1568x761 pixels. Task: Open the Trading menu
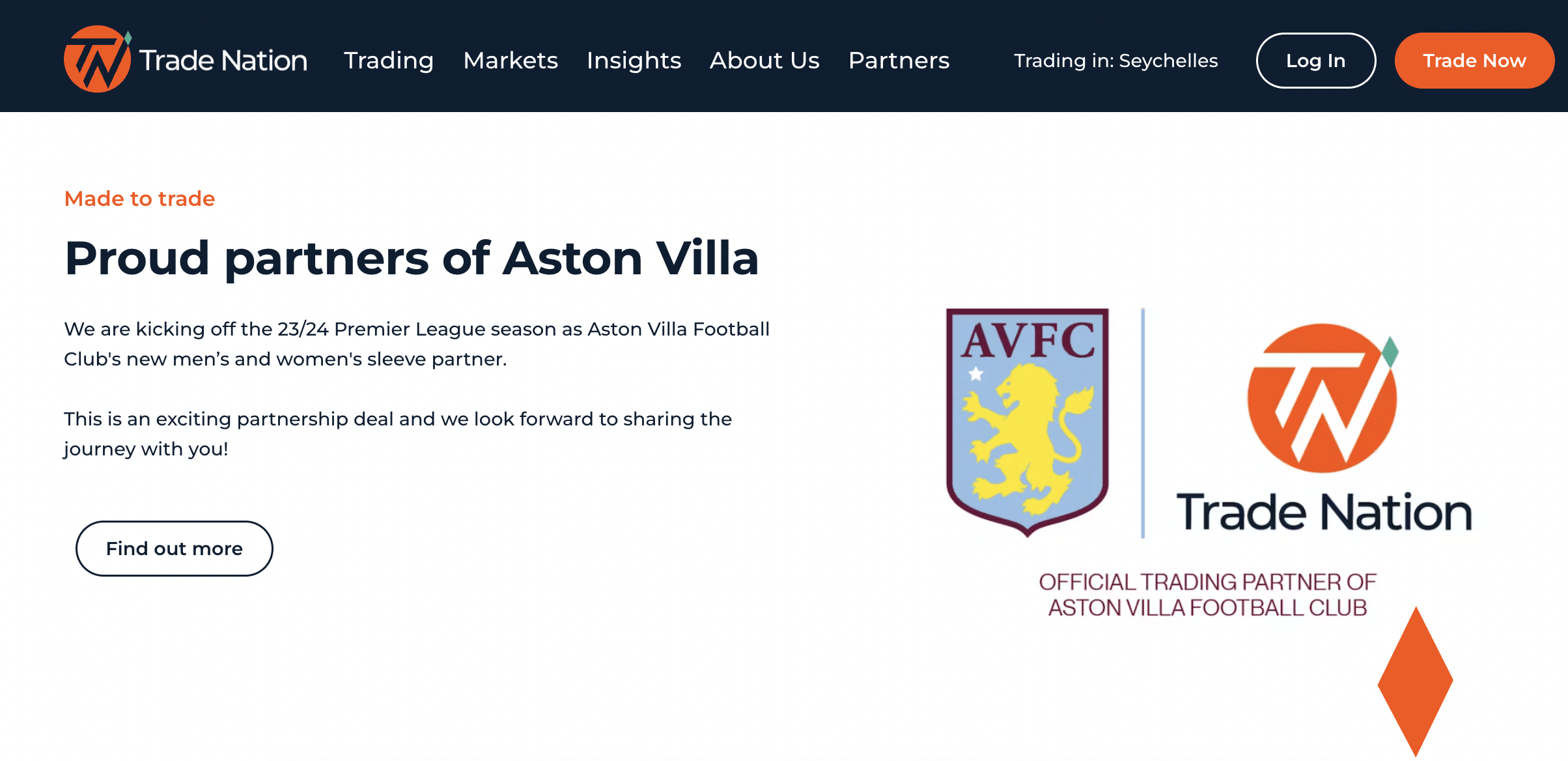(389, 61)
